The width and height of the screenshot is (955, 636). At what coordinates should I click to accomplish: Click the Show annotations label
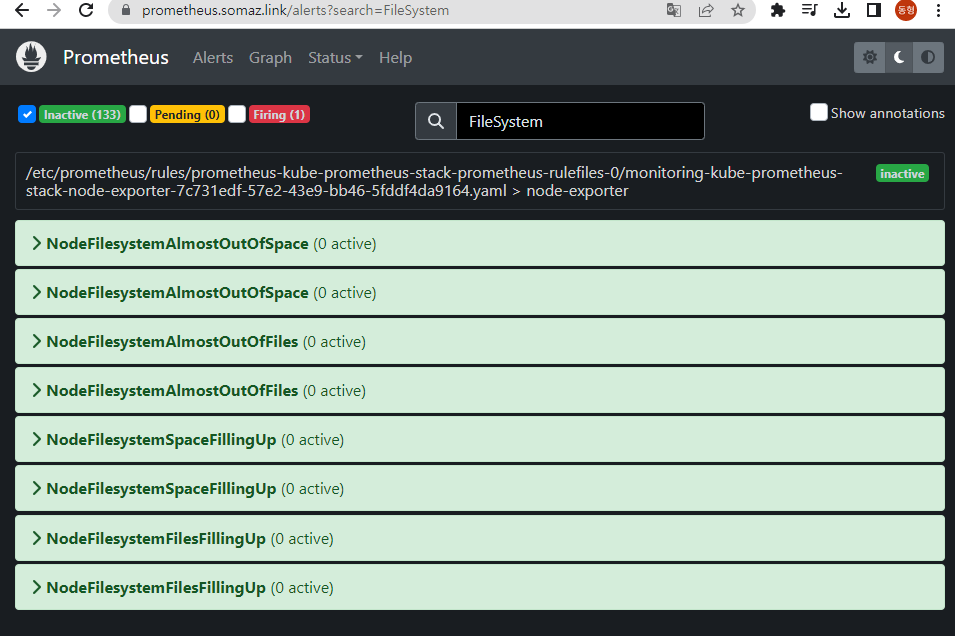887,113
